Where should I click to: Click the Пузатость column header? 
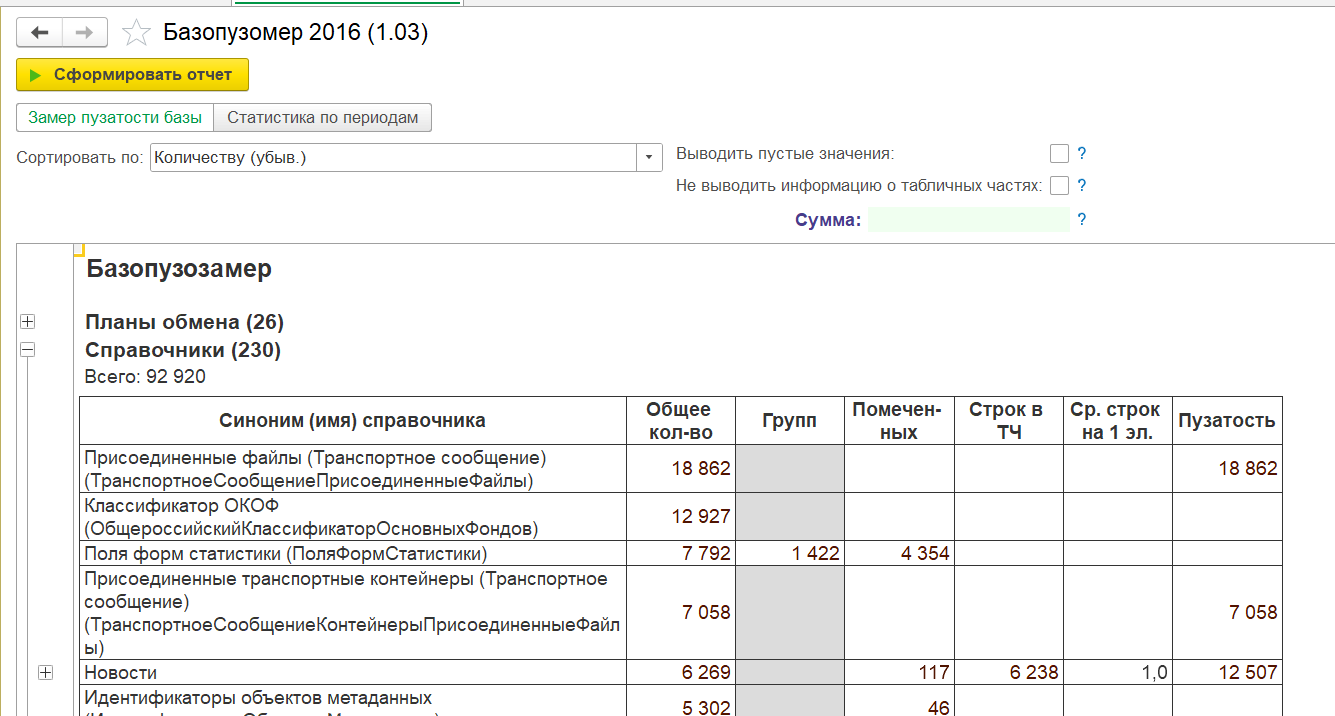pyautogui.click(x=1226, y=419)
